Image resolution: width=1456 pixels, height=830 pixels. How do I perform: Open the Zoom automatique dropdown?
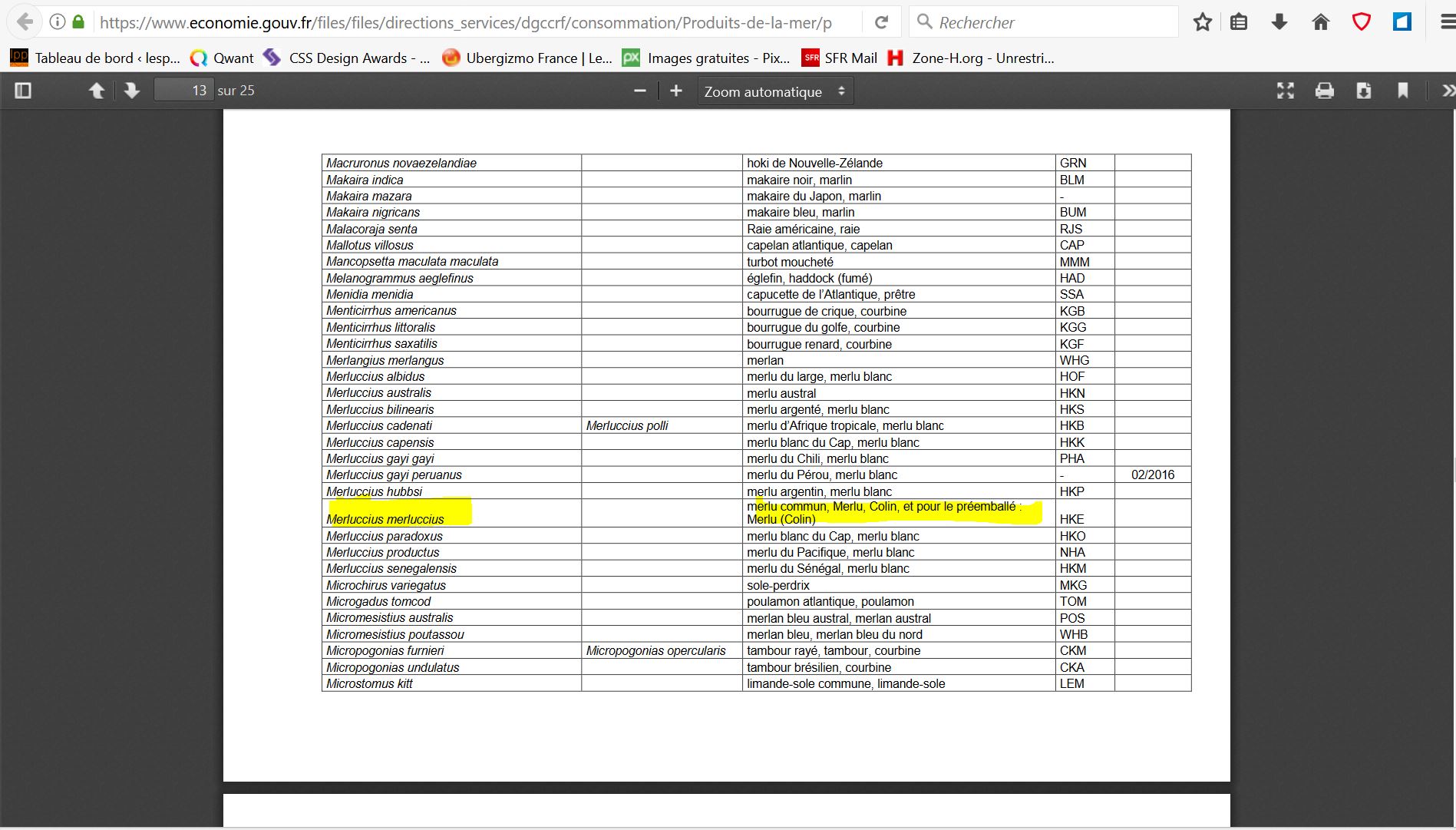tap(774, 91)
